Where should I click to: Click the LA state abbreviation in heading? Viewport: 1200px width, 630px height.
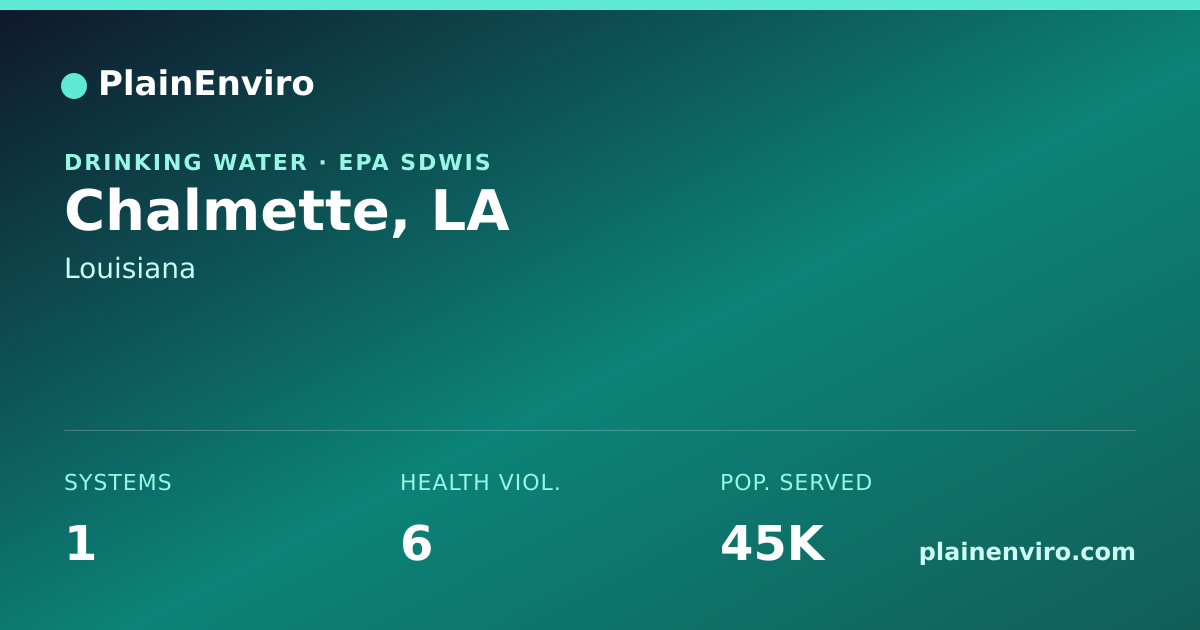coord(470,211)
